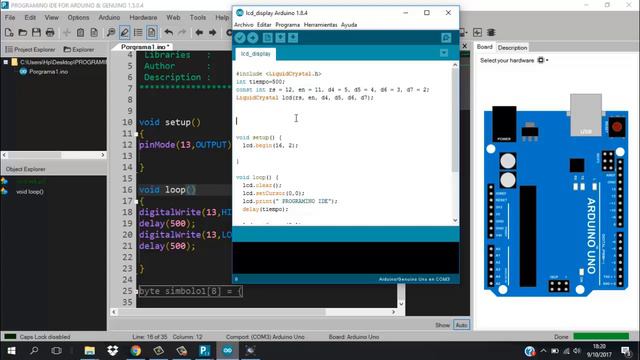Open Editar menu in Arduino IDE

click(x=264, y=25)
